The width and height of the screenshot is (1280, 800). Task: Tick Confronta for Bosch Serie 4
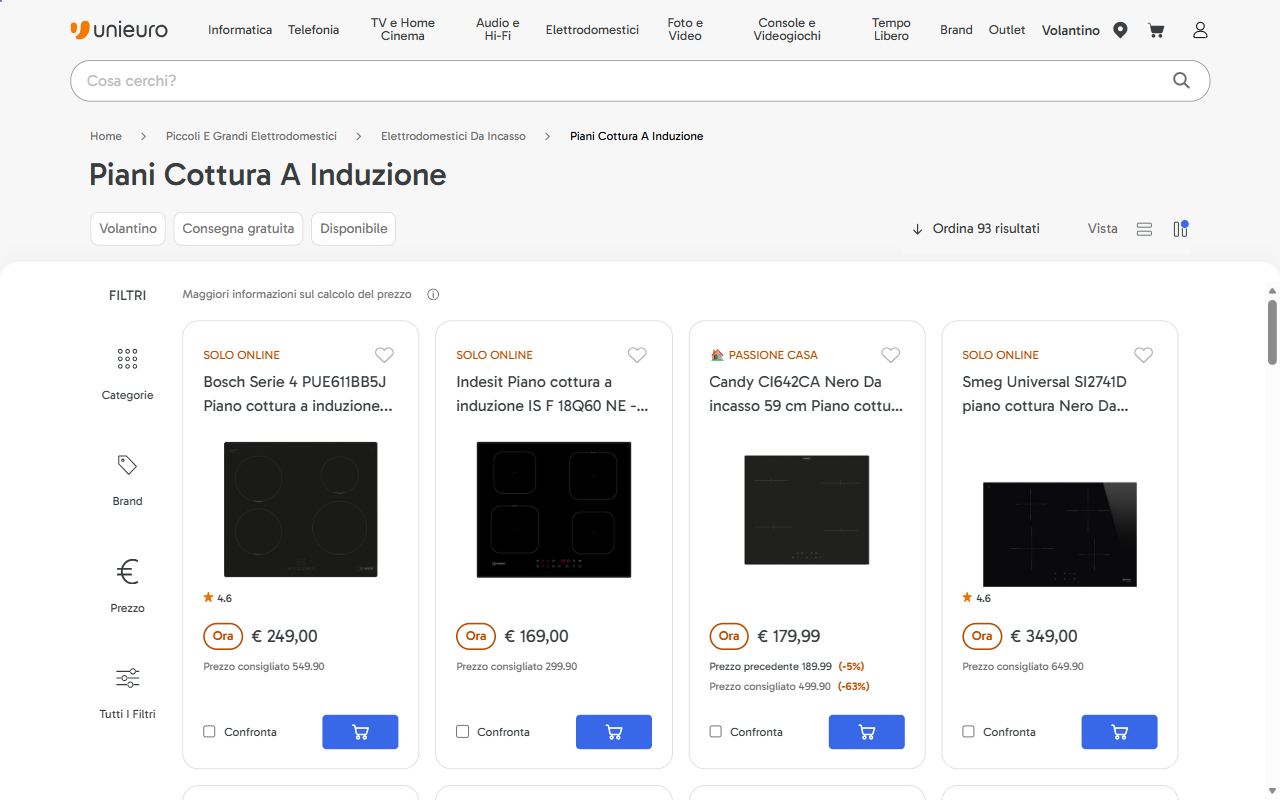(209, 732)
